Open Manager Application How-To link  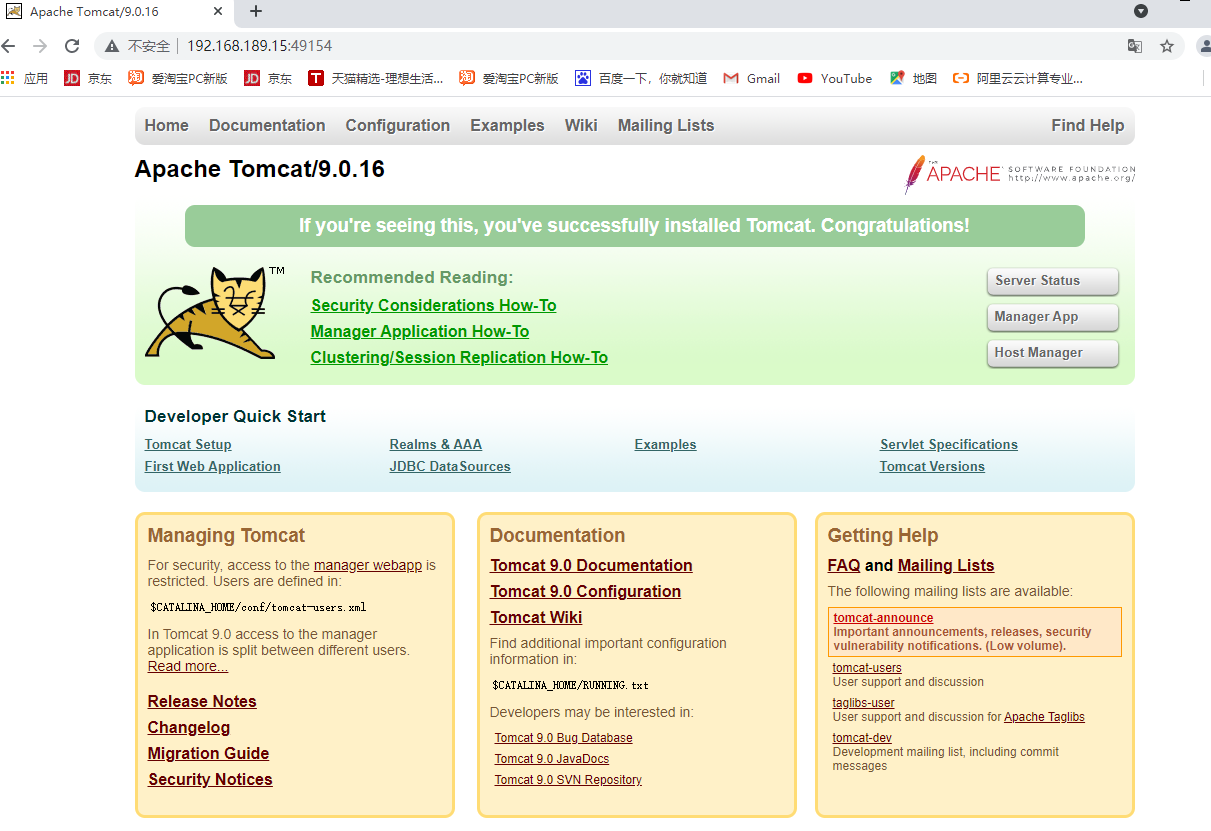pyautogui.click(x=420, y=331)
